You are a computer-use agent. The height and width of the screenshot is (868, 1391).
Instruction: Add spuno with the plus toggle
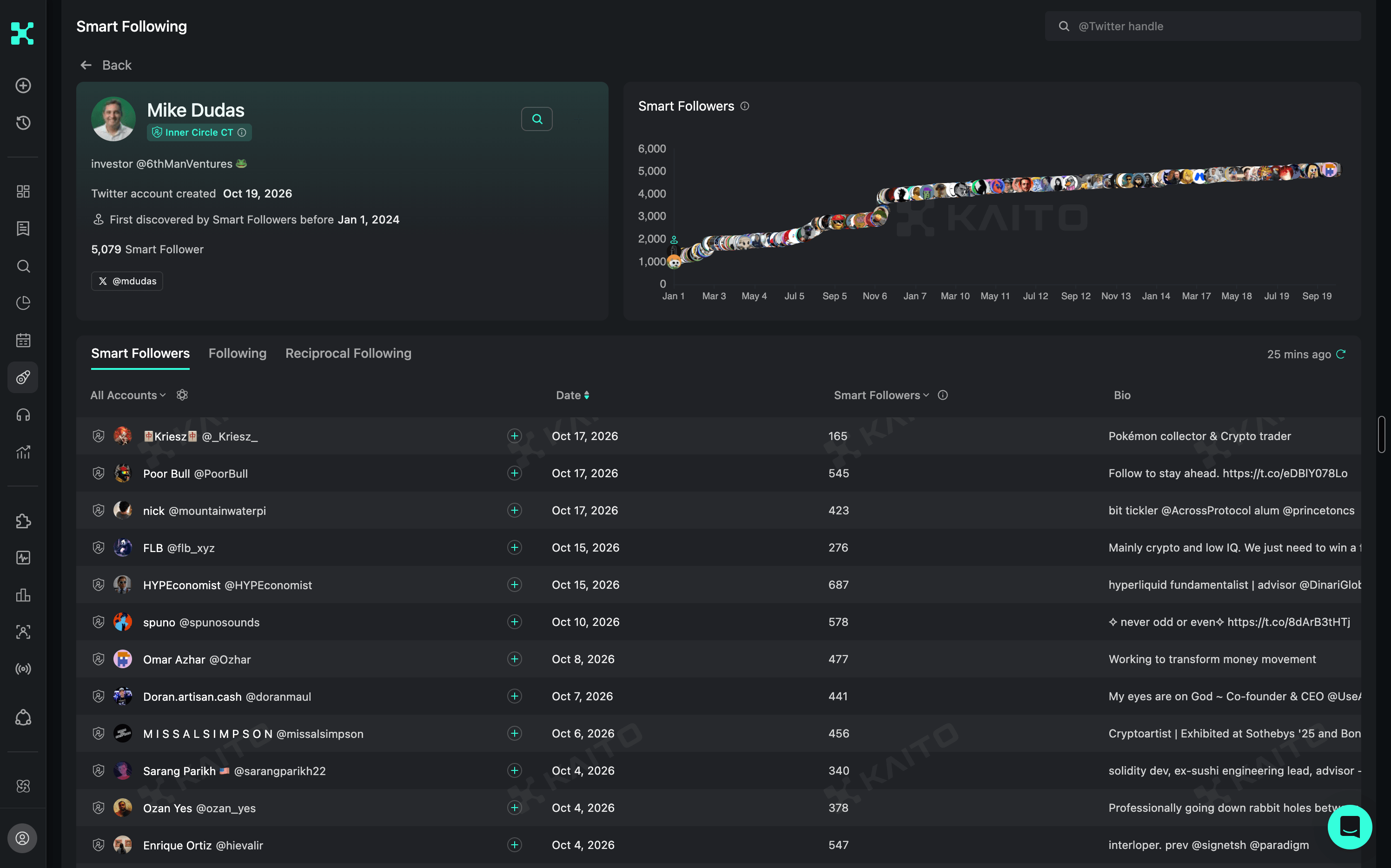tap(515, 622)
